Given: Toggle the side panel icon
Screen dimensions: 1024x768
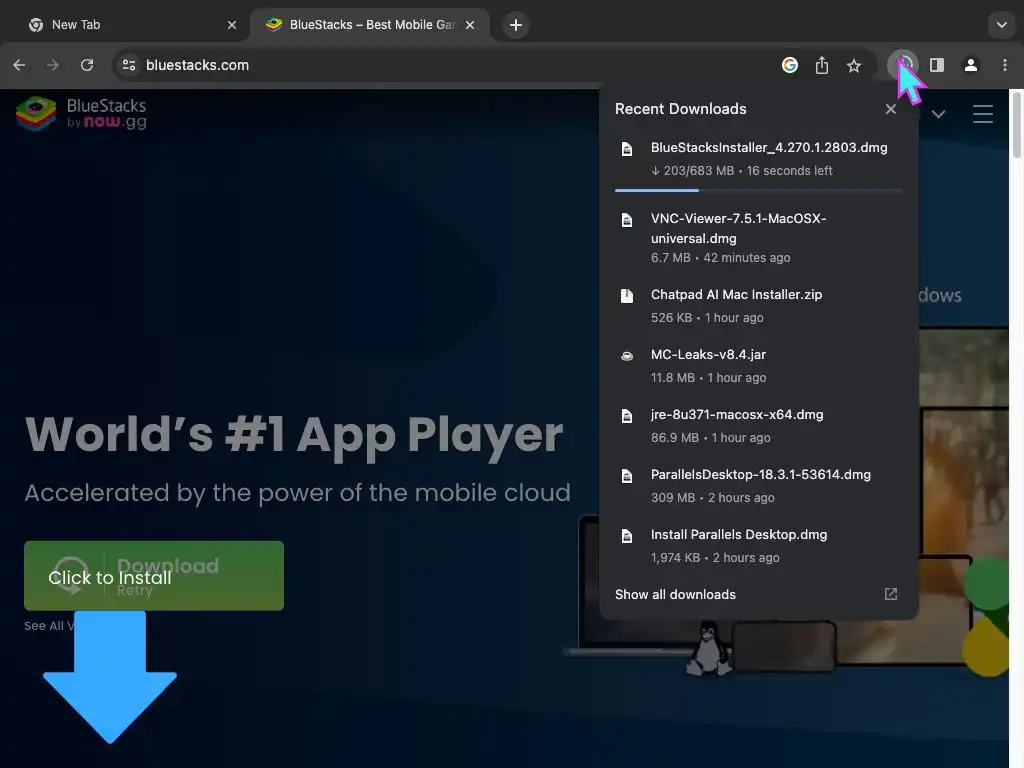Looking at the screenshot, I should [x=936, y=65].
